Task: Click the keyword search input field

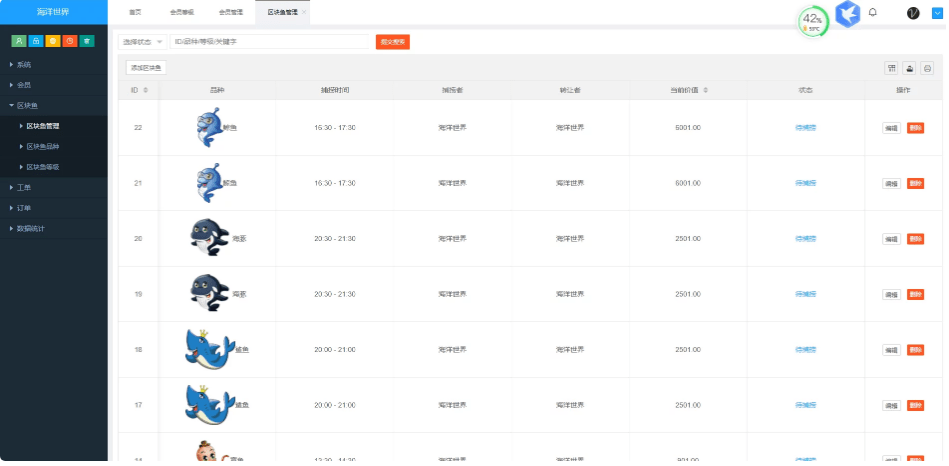Action: pos(269,42)
